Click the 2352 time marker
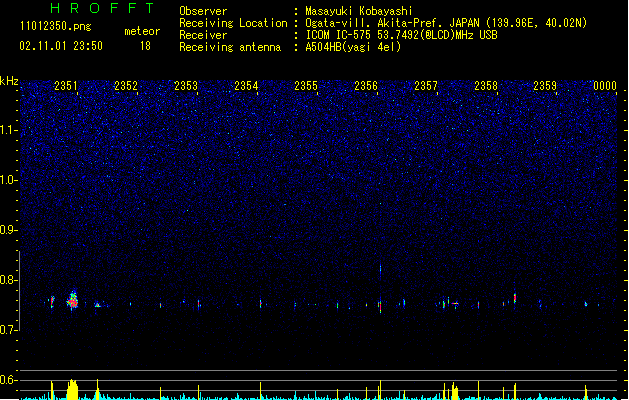 126,86
